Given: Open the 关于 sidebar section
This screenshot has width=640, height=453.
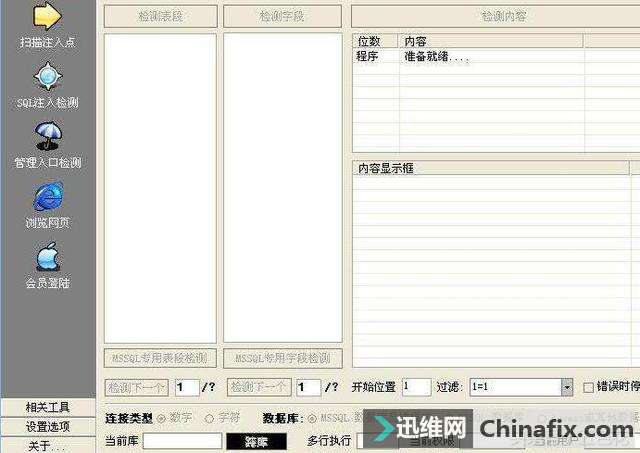Looking at the screenshot, I should click(47, 445).
